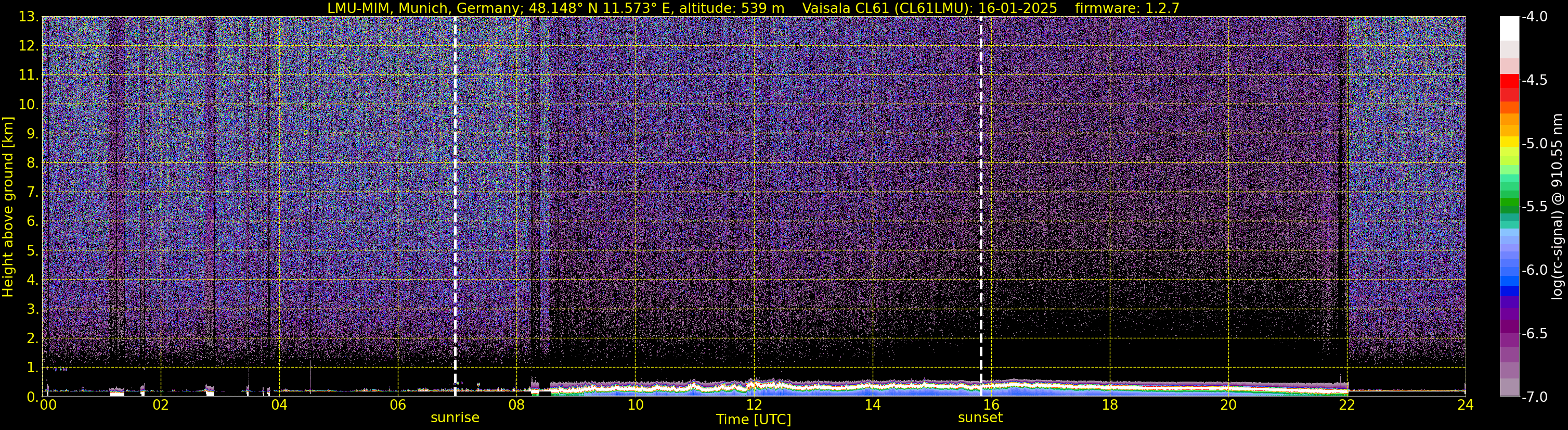Click the 'Time [UTC]' x-axis label
1568x430 pixels.
click(754, 420)
